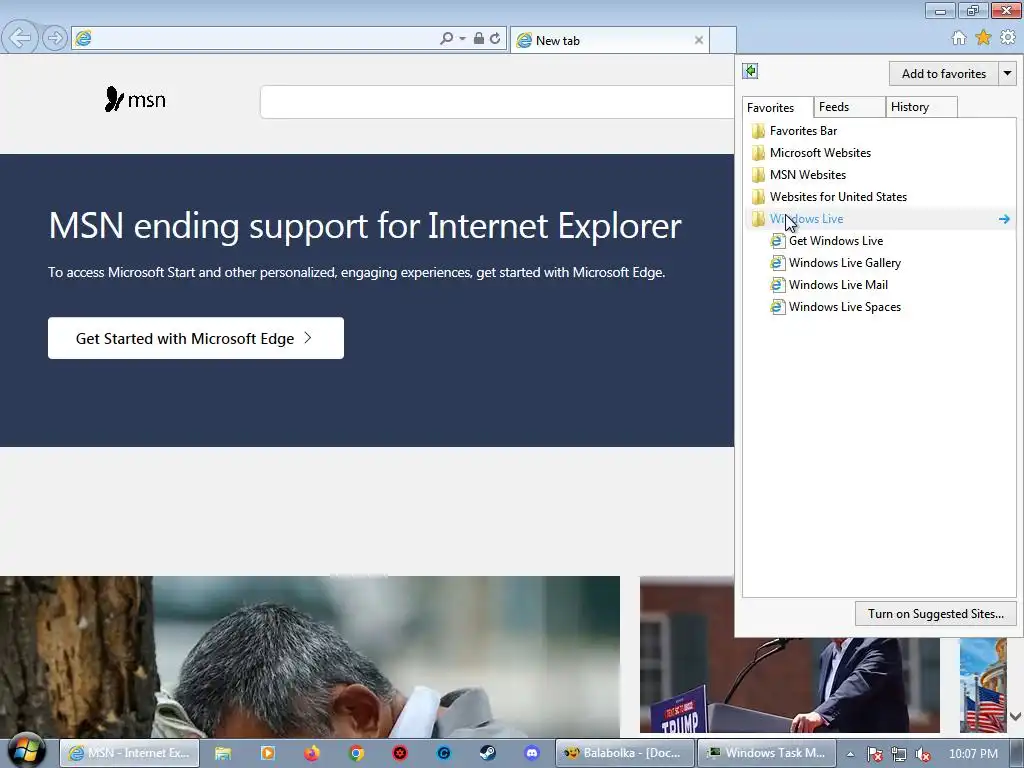This screenshot has width=1024, height=768.
Task: Go forward with the Forward arrow button
Action: point(55,38)
